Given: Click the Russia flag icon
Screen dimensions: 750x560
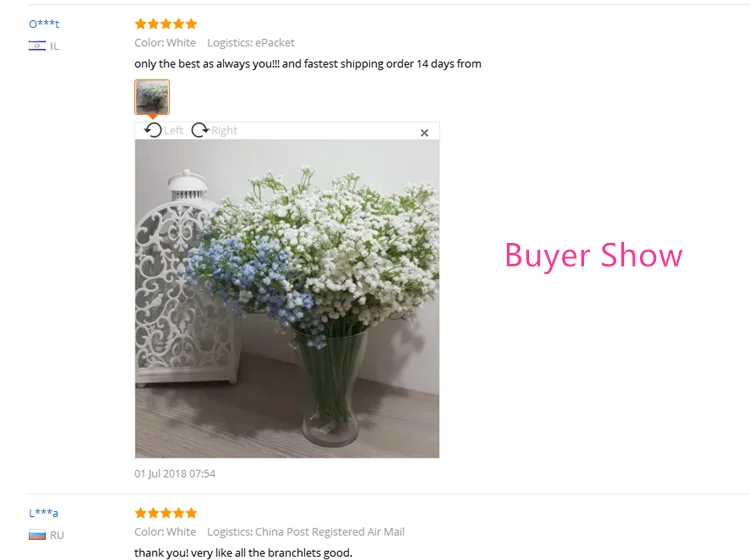Looking at the screenshot, I should click(37, 535).
